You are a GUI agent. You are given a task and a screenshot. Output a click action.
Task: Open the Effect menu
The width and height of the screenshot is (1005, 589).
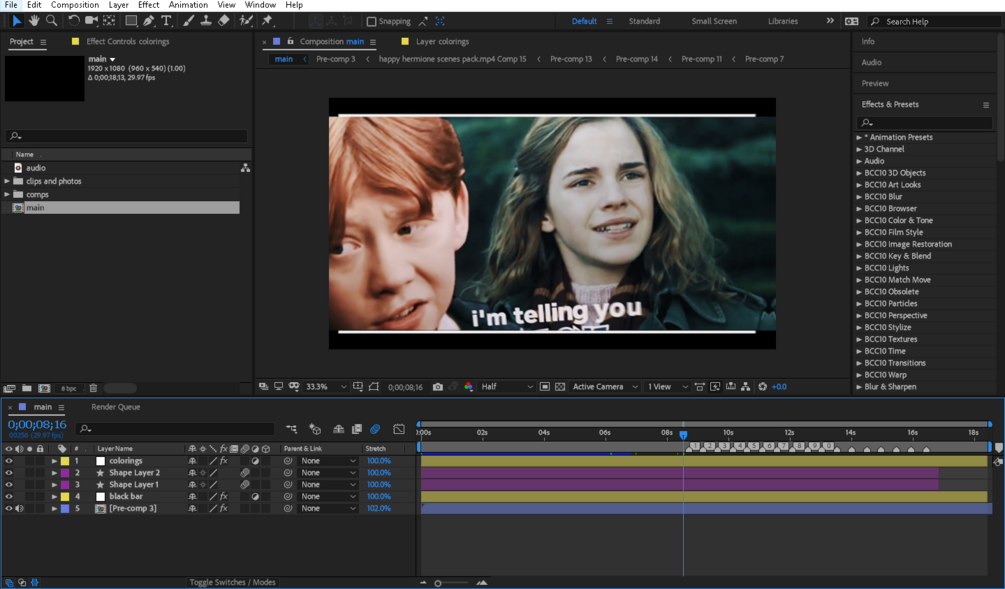tap(149, 5)
